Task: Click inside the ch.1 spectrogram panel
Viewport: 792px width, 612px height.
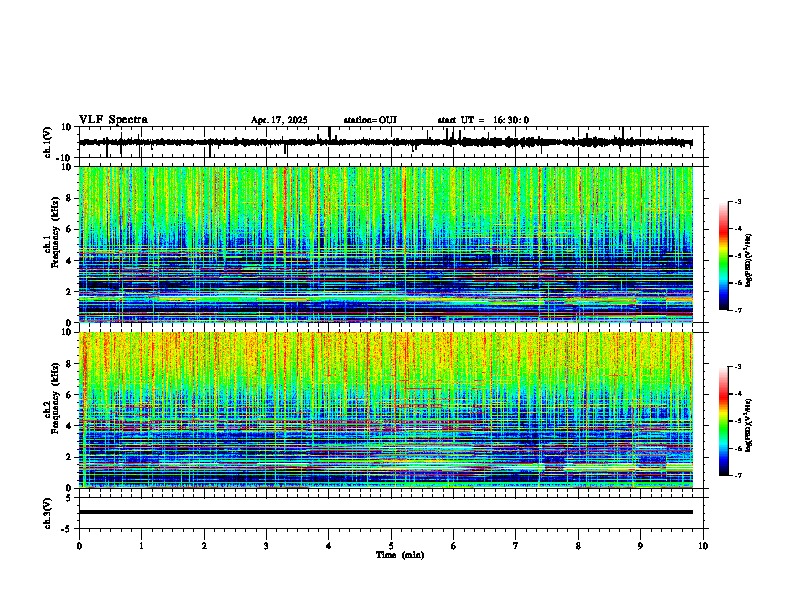Action: coord(386,244)
